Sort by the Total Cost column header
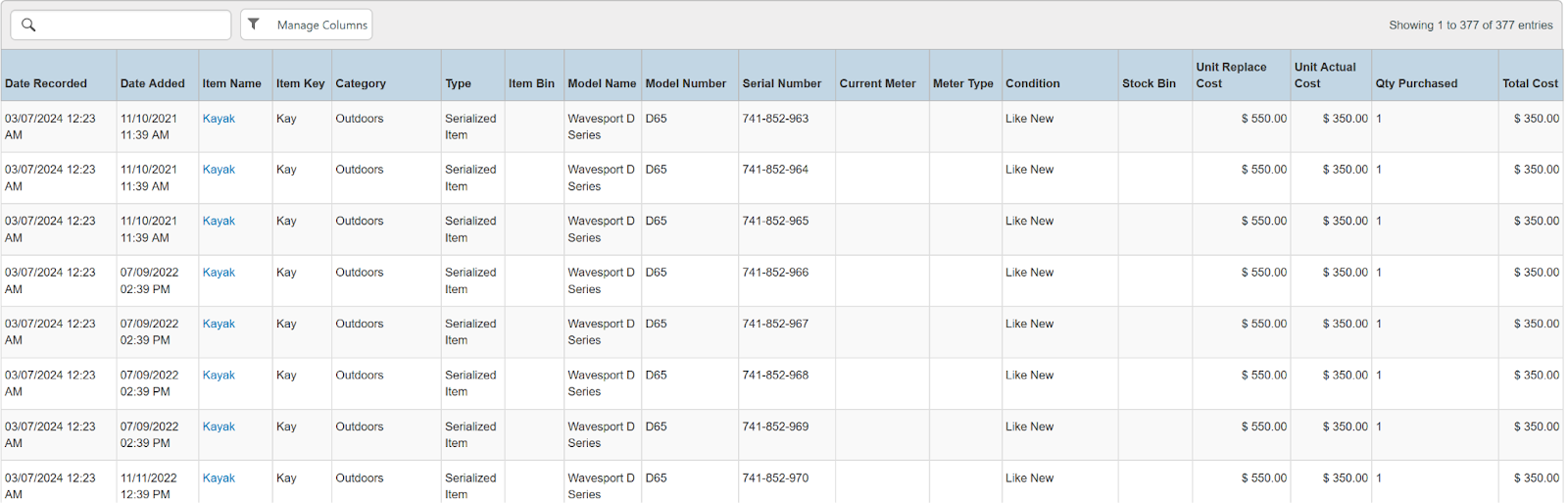This screenshot has width=1568, height=503. [1530, 83]
